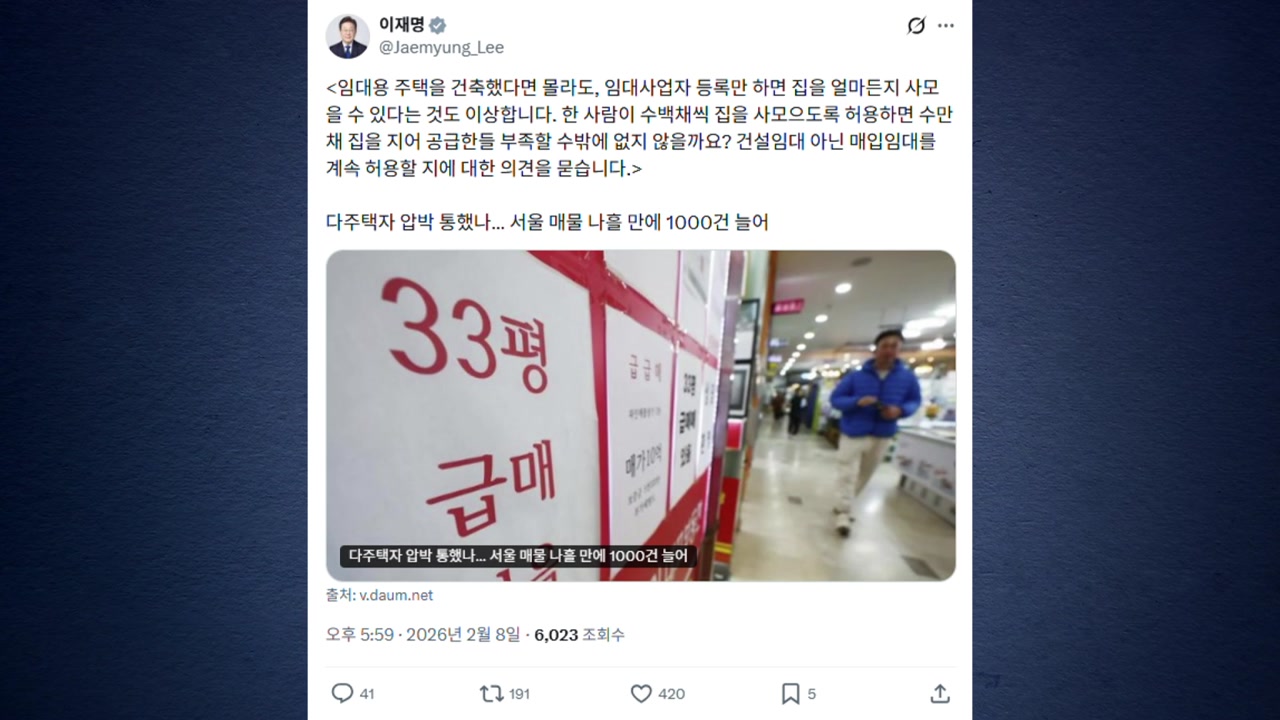
Task: Bookmark this post
Action: (x=790, y=693)
